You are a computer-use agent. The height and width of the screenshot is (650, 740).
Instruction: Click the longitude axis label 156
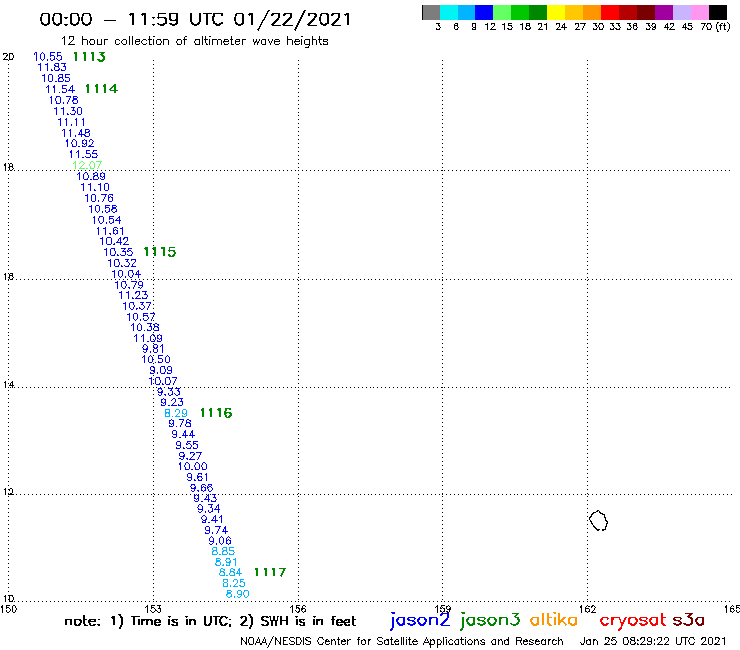click(298, 609)
